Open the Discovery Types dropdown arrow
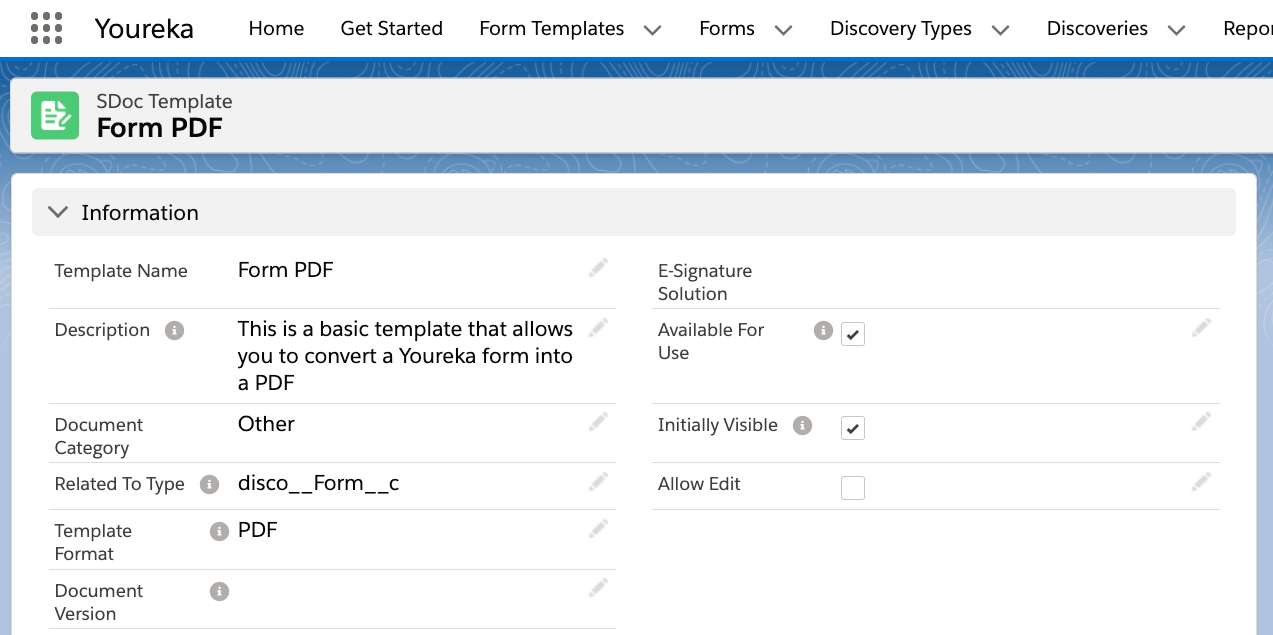1273x635 pixels. [x=1000, y=30]
